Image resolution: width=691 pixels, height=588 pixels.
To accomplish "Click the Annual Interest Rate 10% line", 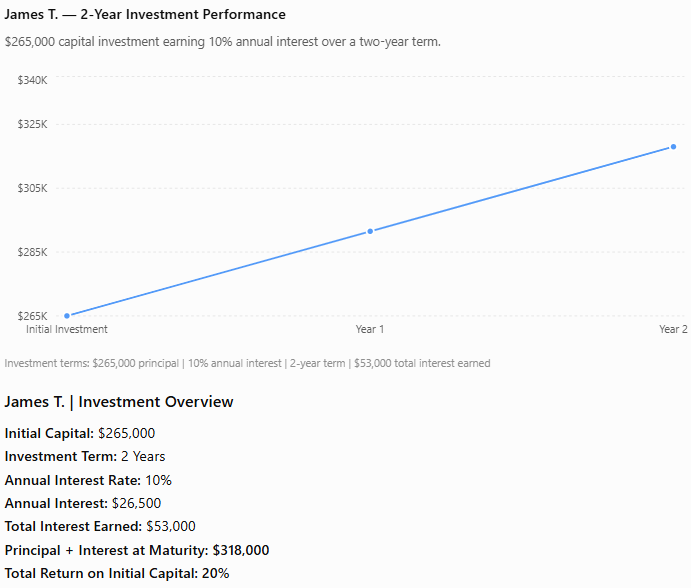I will (88, 480).
